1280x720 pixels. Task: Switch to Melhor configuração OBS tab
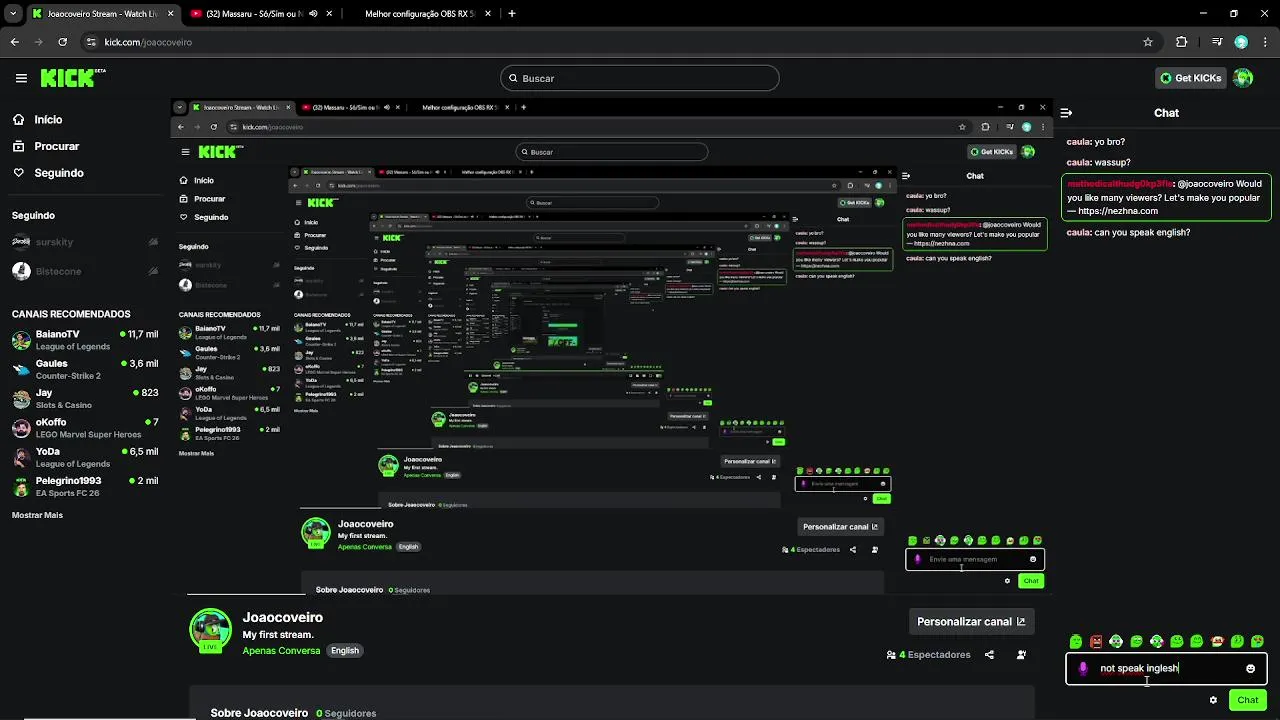click(x=419, y=14)
